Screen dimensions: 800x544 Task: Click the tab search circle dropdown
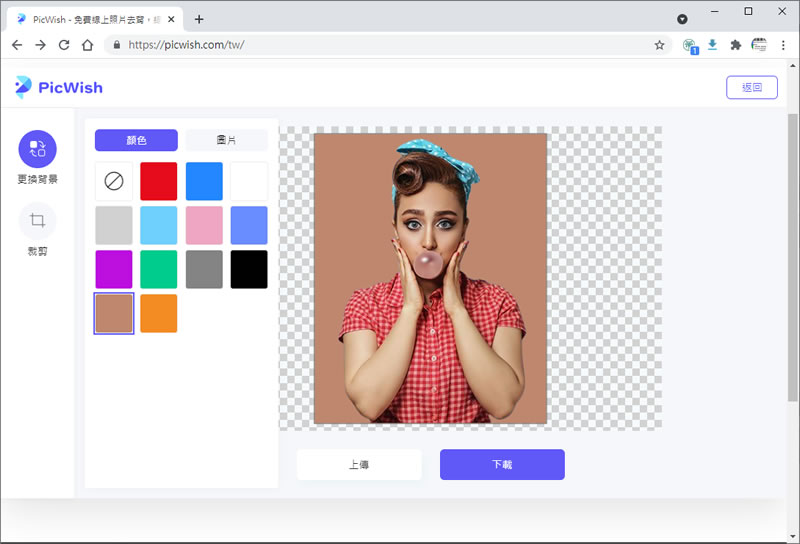coord(682,19)
